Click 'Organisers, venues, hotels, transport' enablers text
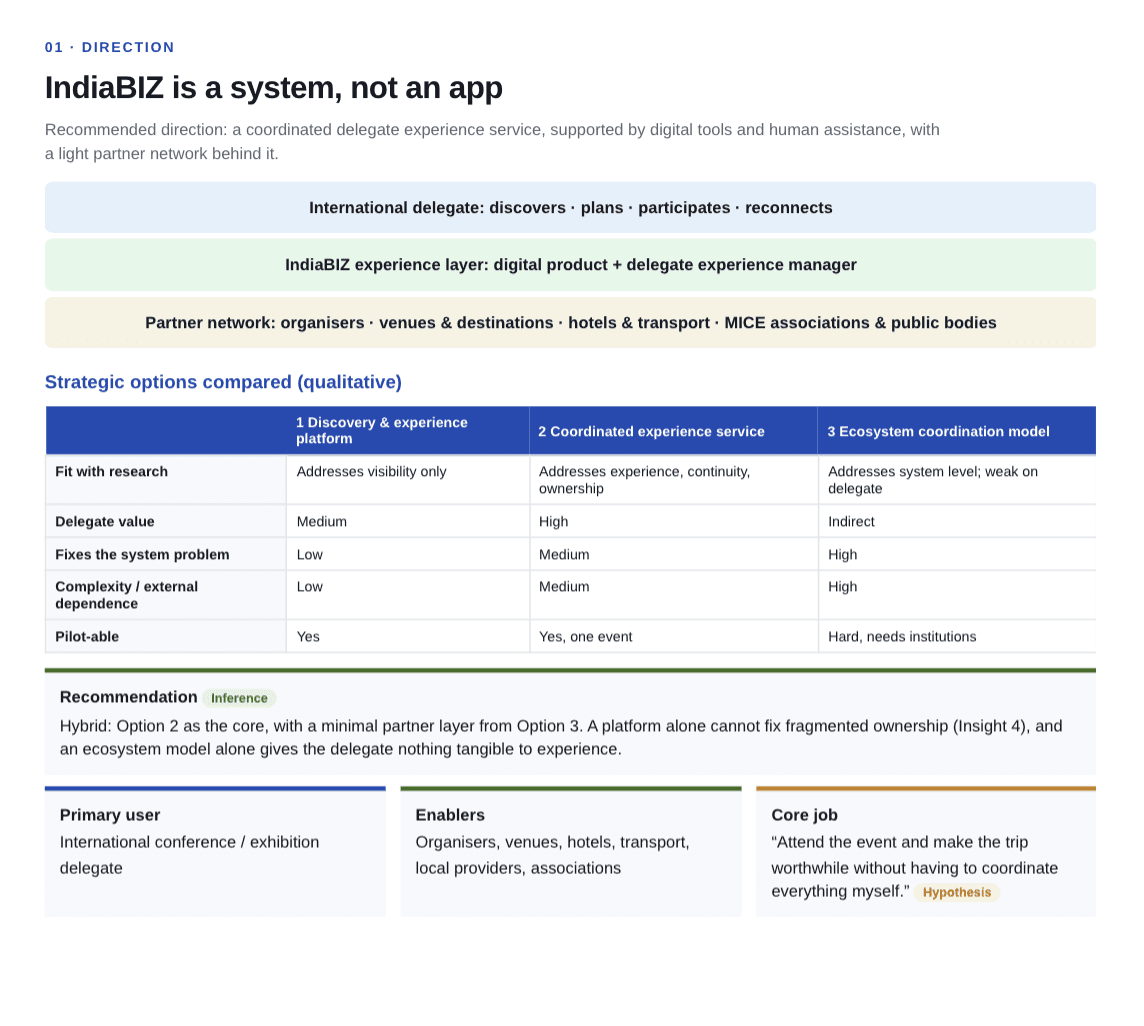The height and width of the screenshot is (1026, 1144). pos(552,855)
